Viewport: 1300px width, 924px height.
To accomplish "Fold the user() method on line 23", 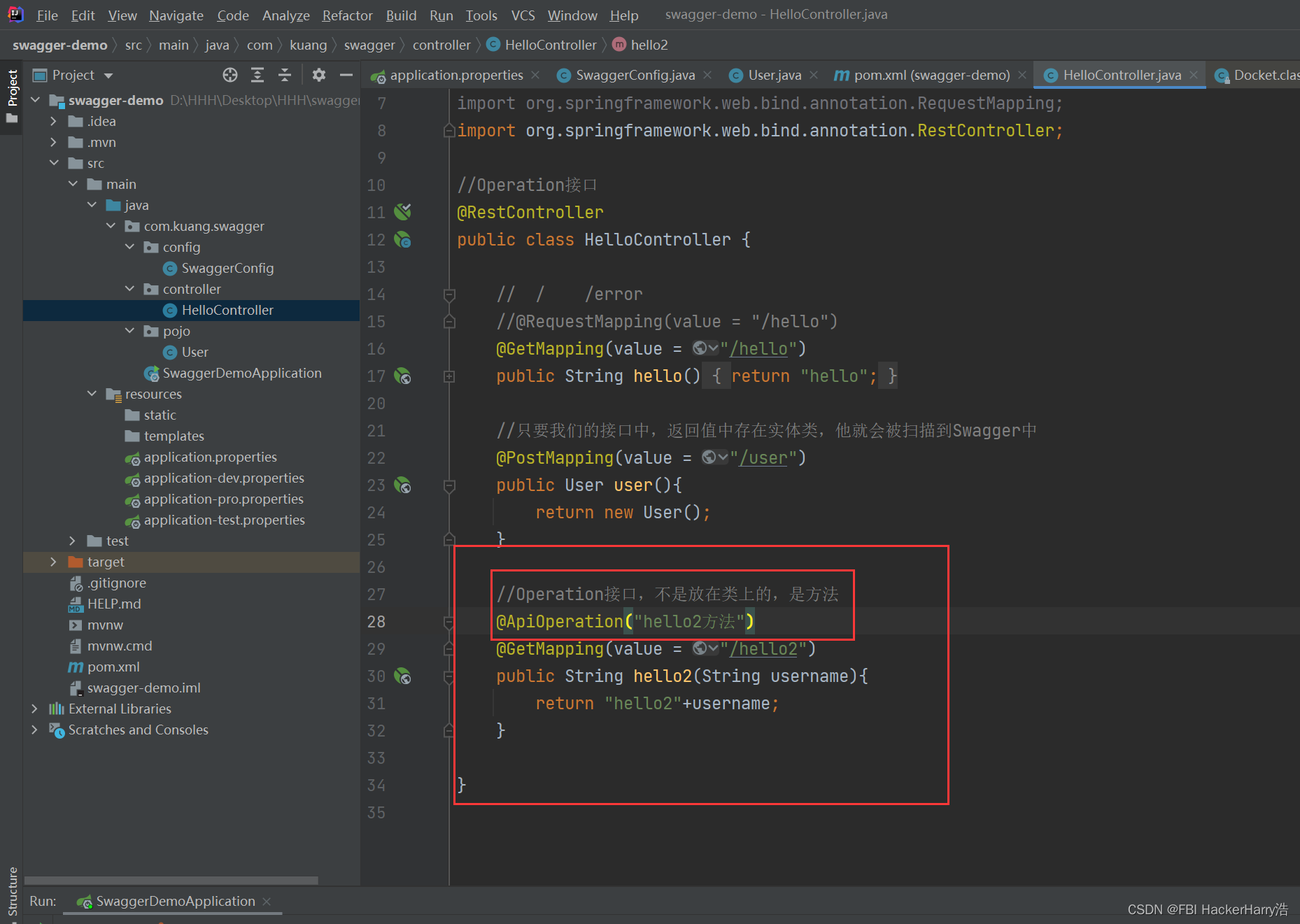I will click(x=449, y=485).
